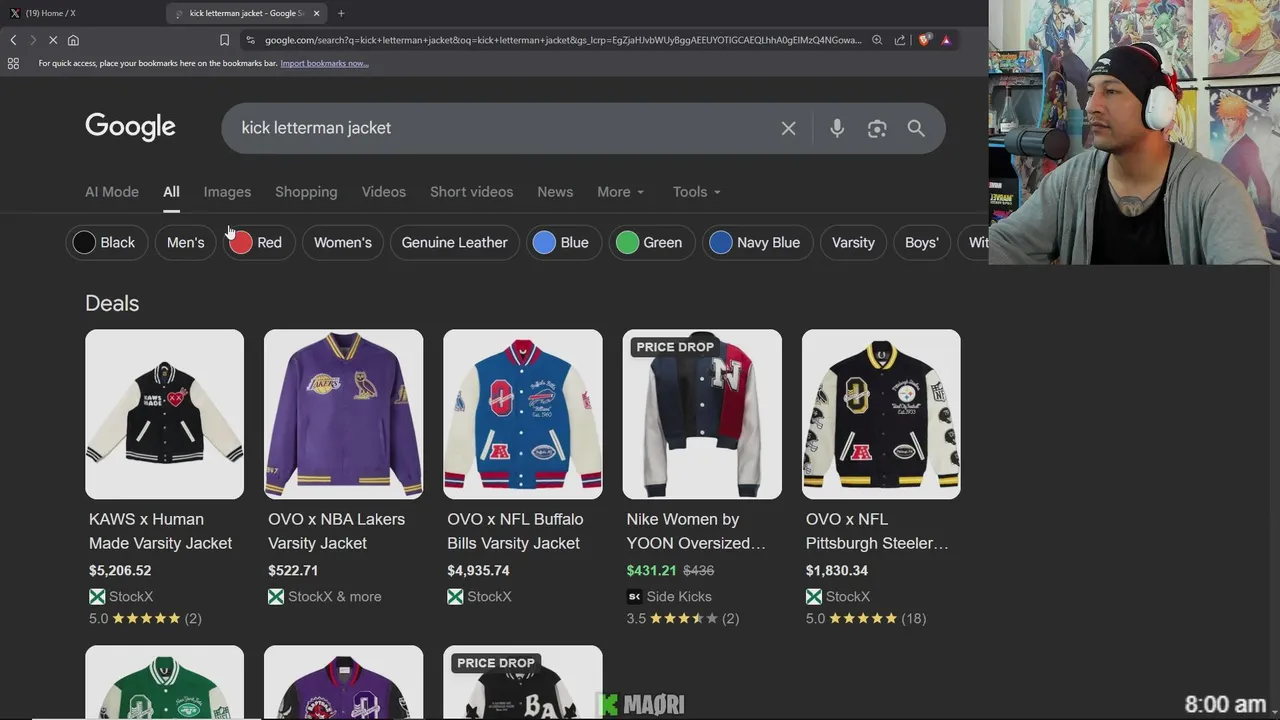
Task: Click the address bar URL
Action: tap(563, 40)
